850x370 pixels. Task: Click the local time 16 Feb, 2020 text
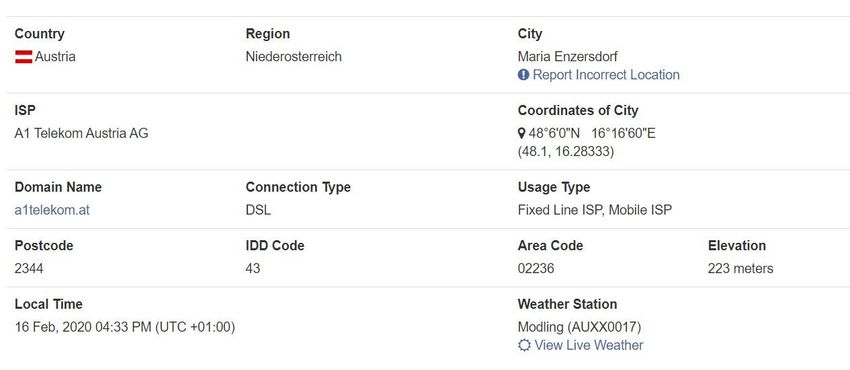pyautogui.click(x=53, y=328)
